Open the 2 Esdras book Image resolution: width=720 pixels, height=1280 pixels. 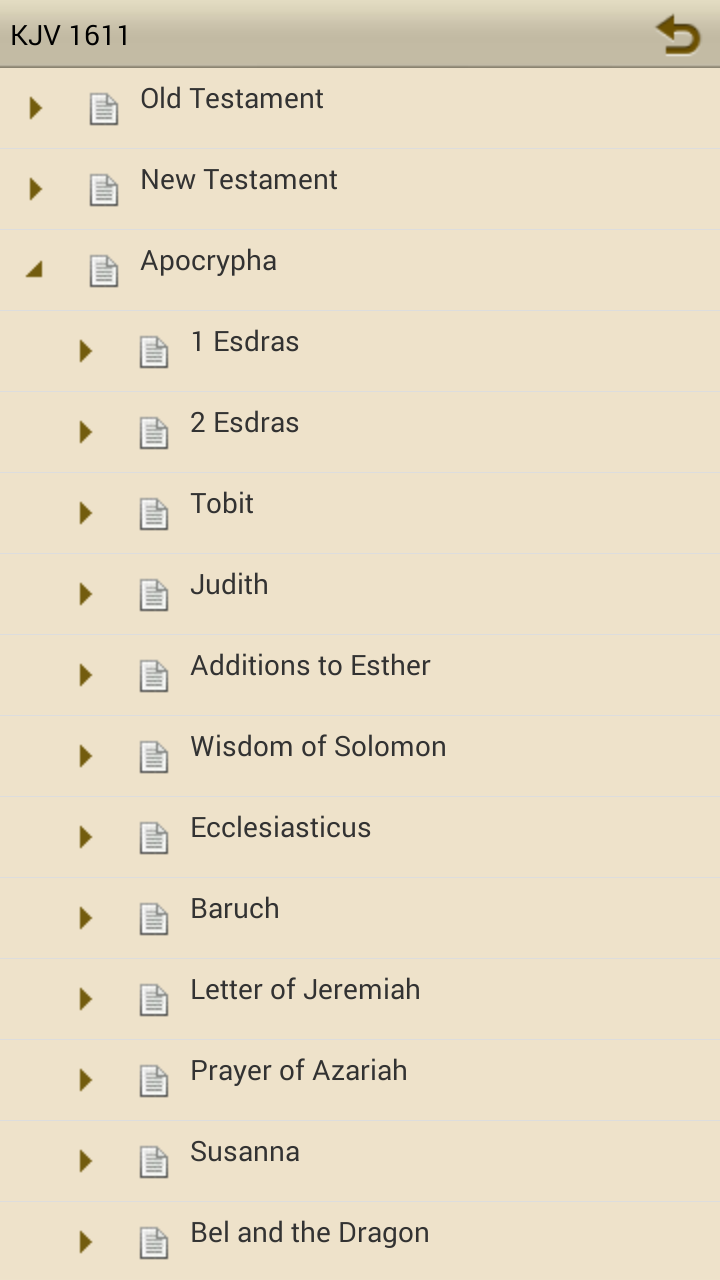244,423
